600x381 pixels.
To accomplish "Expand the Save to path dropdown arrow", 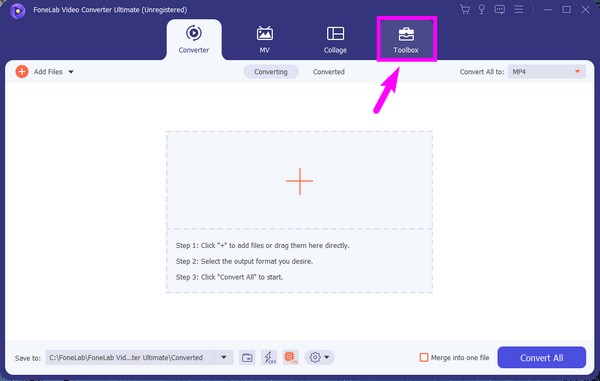I will 224,358.
